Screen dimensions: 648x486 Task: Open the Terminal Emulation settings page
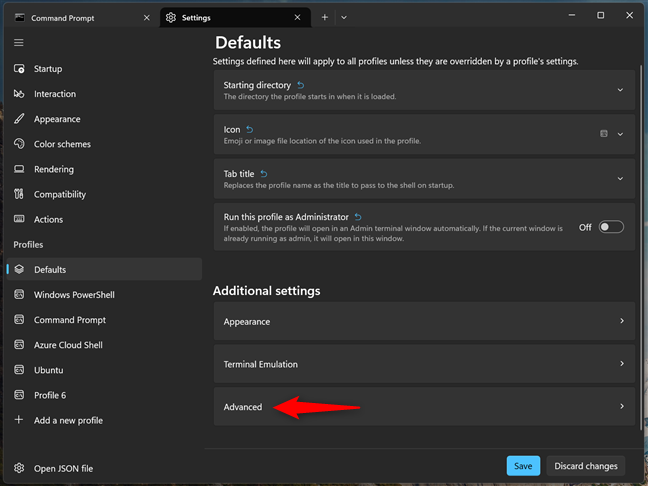(424, 364)
